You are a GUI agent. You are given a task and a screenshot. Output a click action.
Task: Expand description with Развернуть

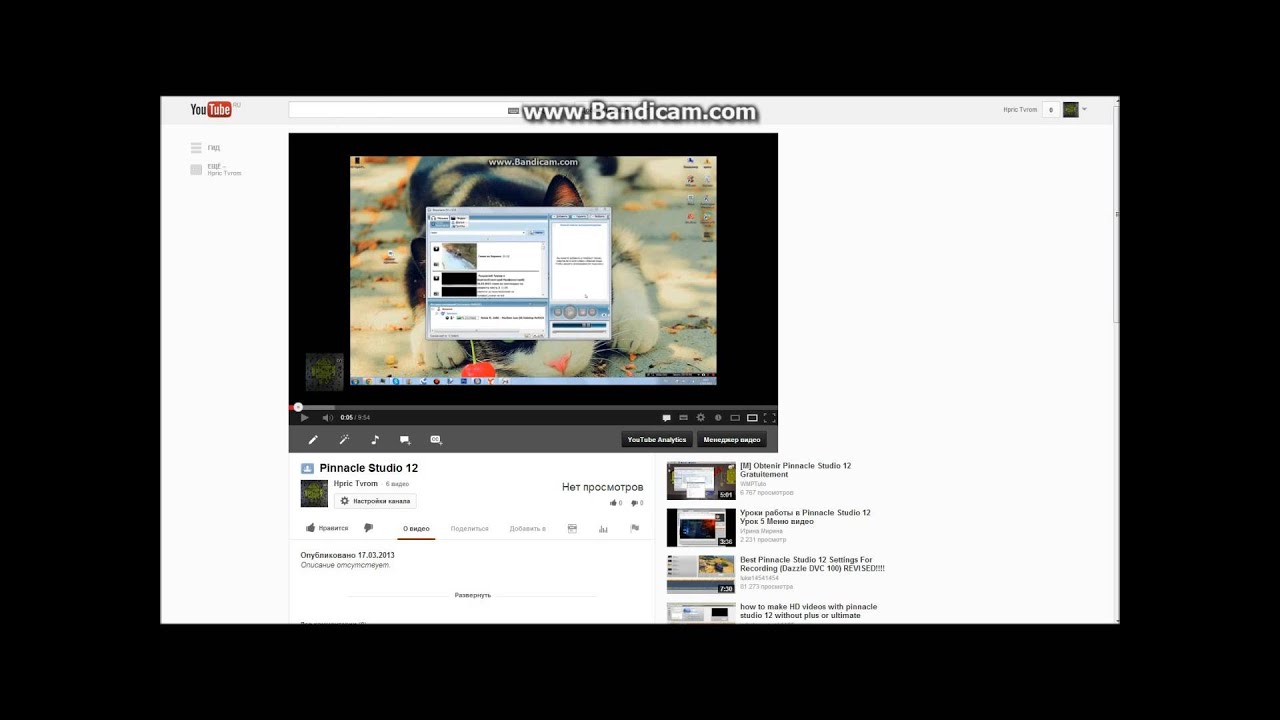pyautogui.click(x=472, y=595)
